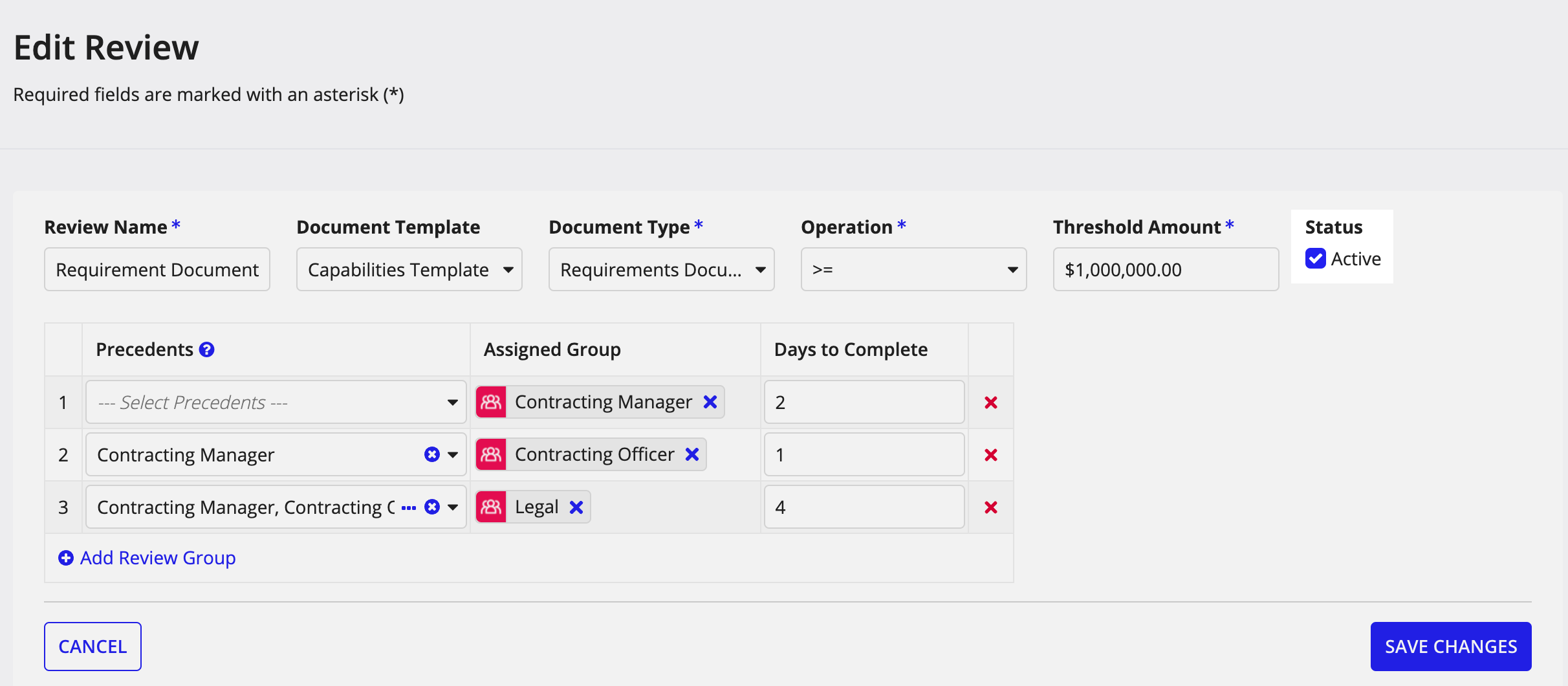Remove Legal assigned group tag

[x=576, y=507]
